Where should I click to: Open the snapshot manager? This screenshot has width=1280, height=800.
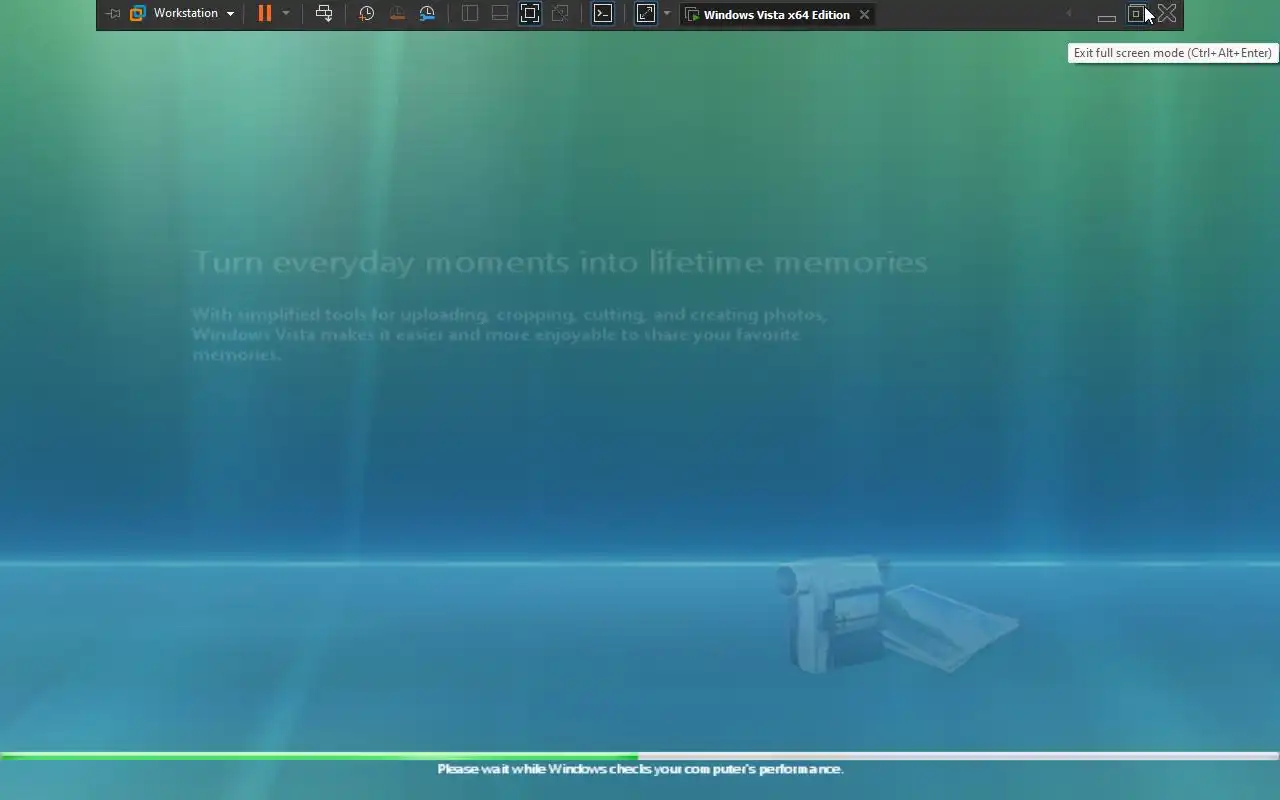427,14
